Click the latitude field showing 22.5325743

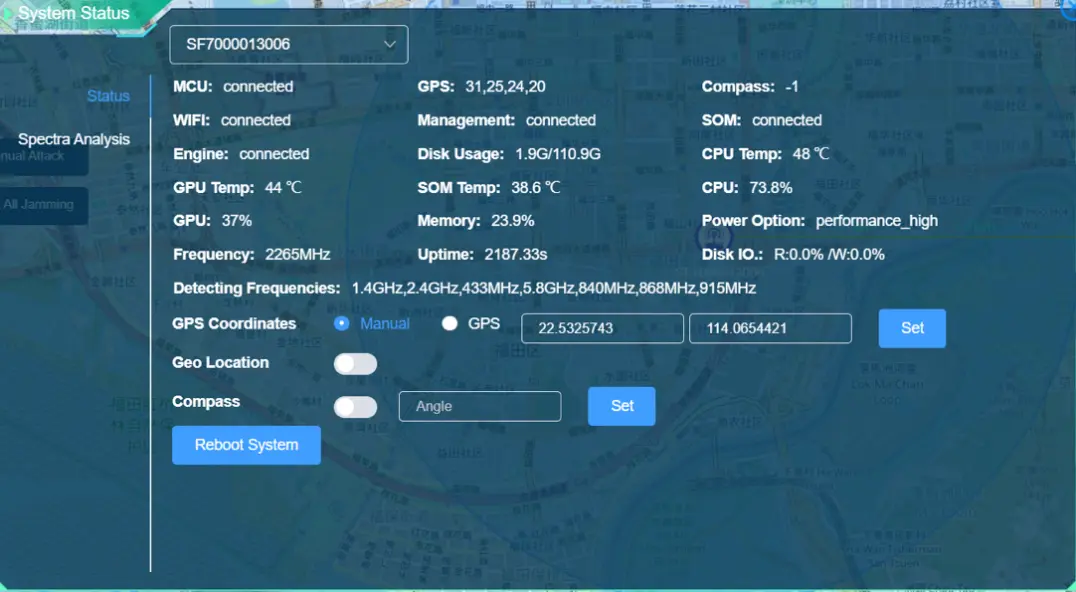pos(602,328)
